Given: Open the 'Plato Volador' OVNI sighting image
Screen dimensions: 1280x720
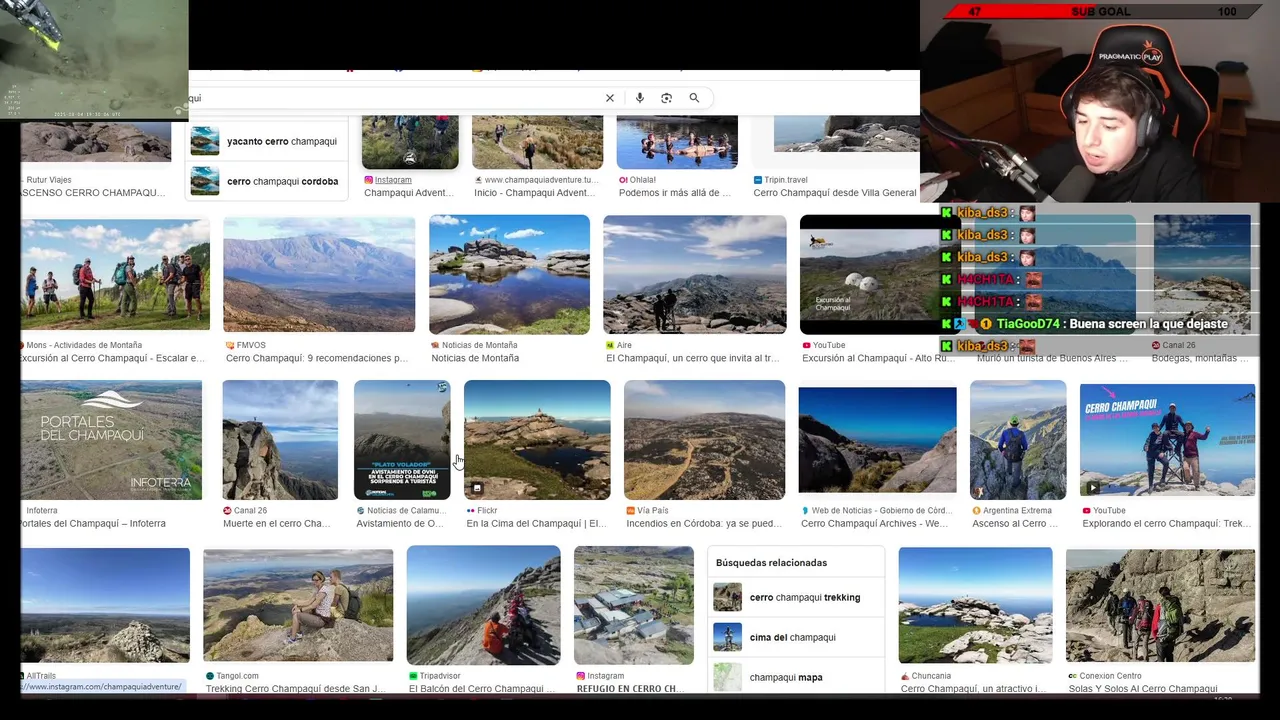Looking at the screenshot, I should (402, 440).
